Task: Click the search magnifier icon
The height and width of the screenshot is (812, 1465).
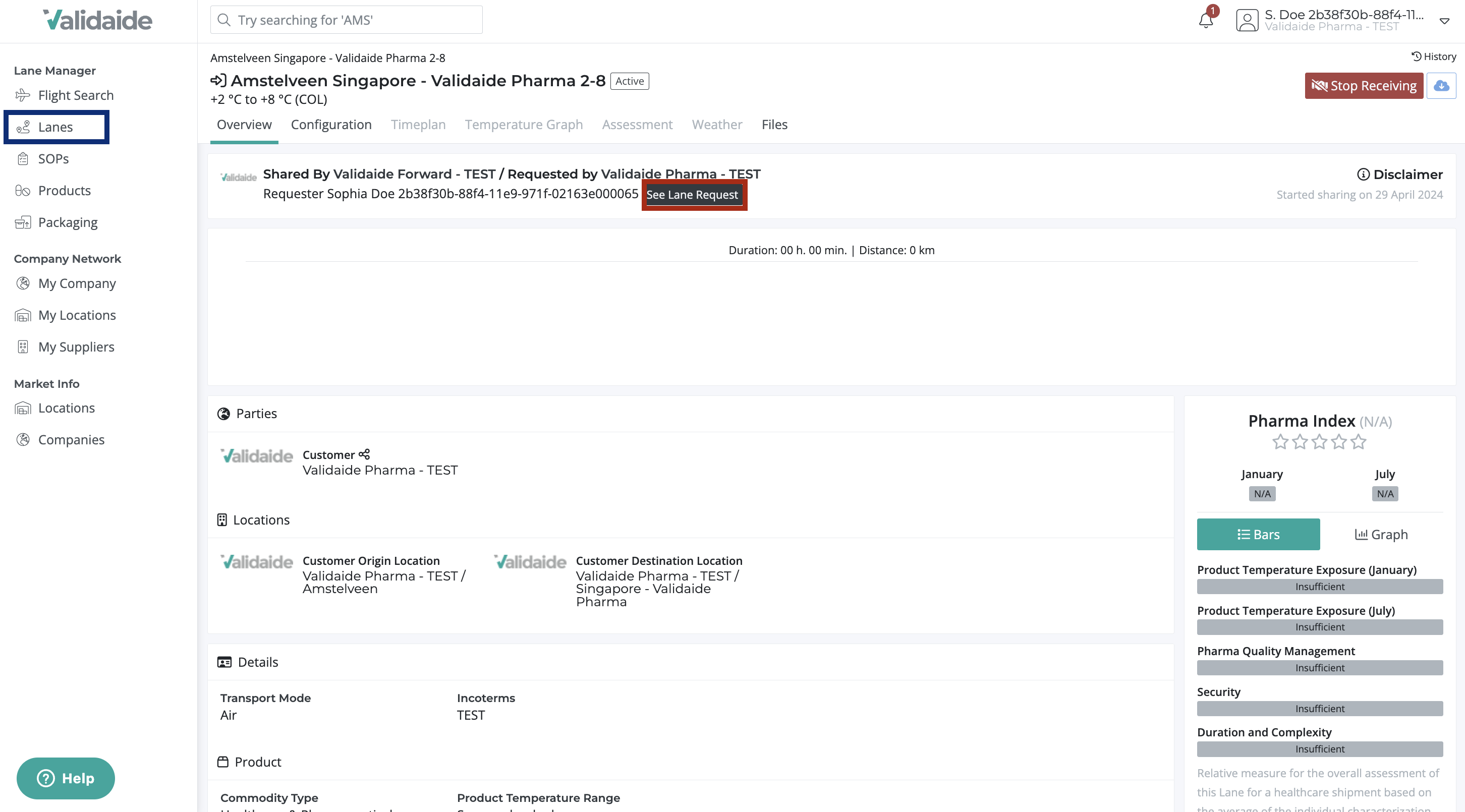Action: tap(224, 20)
